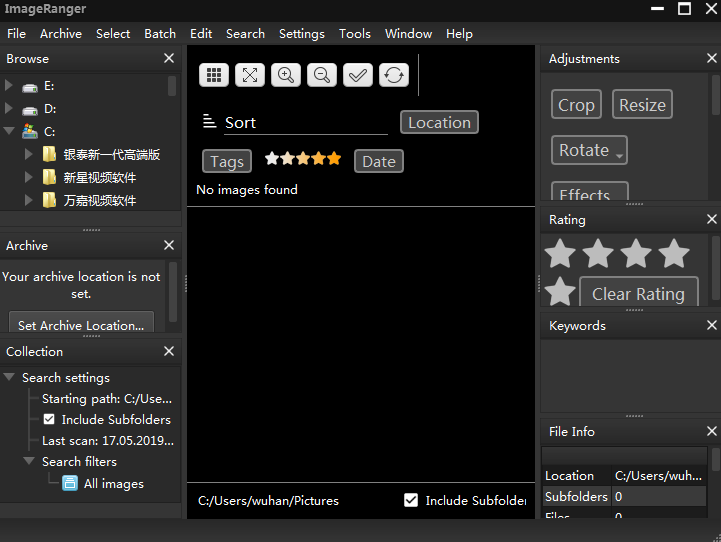This screenshot has height=542, width=721.
Task: Click the refresh icon in toolbar
Action: tap(394, 75)
